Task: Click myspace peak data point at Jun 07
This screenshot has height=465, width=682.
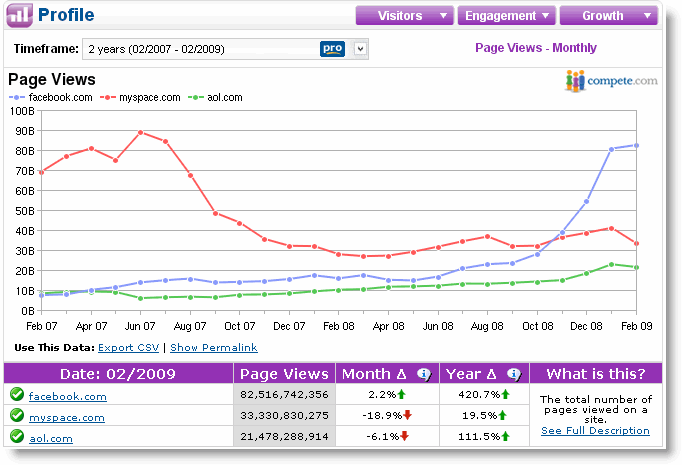Action: [140, 132]
